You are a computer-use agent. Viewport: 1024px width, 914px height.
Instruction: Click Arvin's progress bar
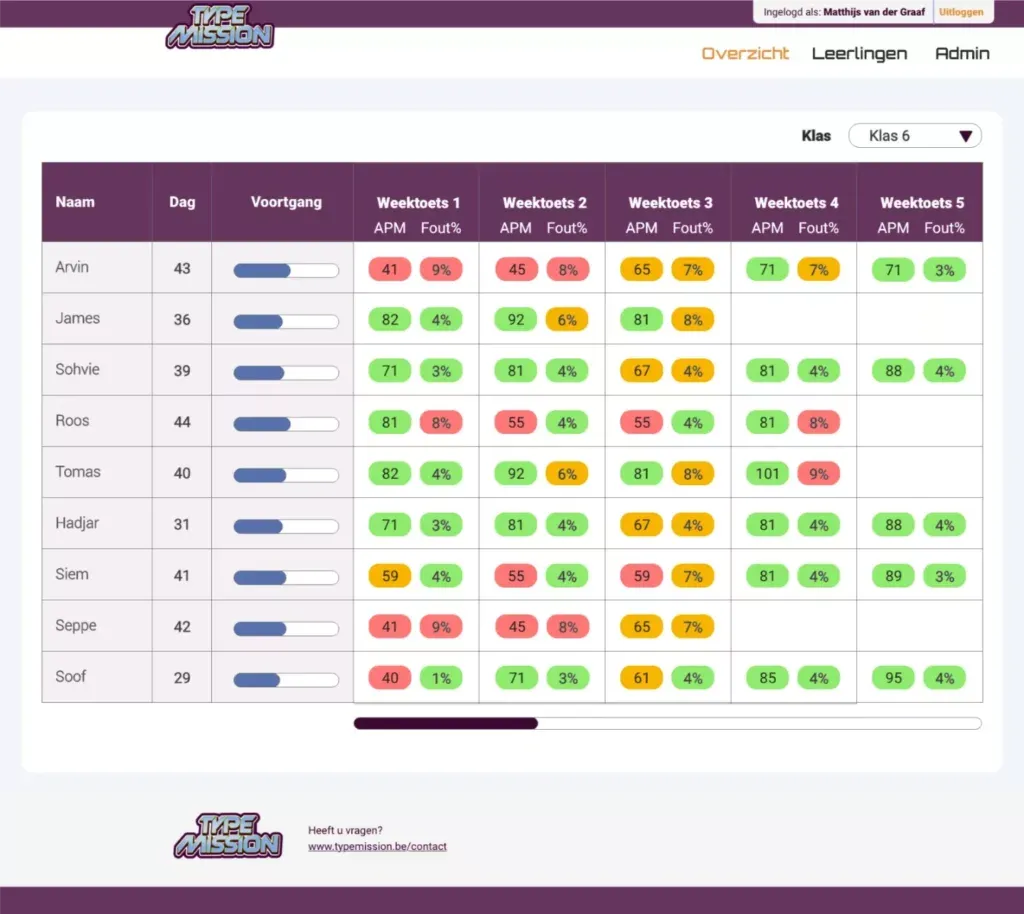286,270
